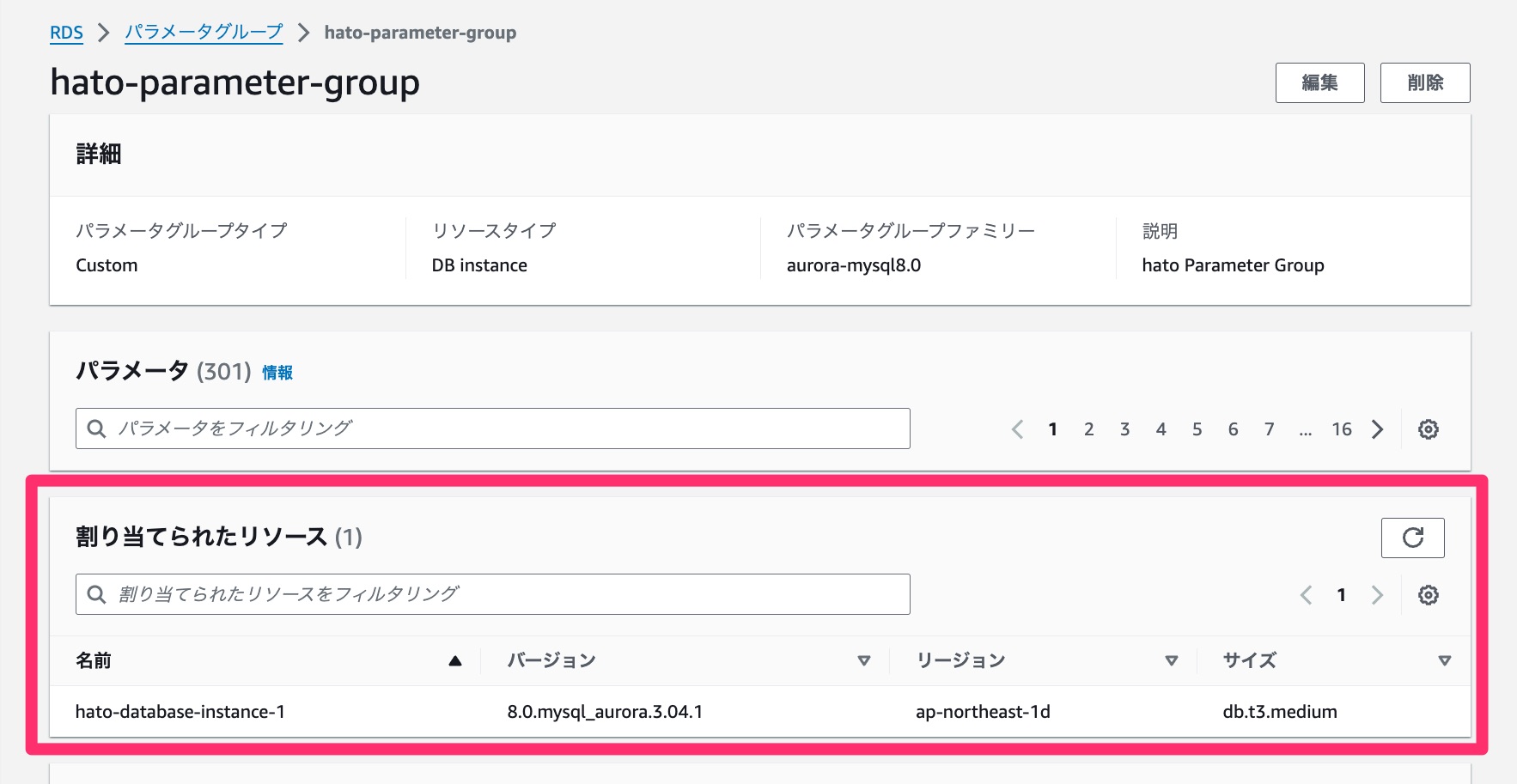Click the search magnifier in resources filter box

pos(95,593)
